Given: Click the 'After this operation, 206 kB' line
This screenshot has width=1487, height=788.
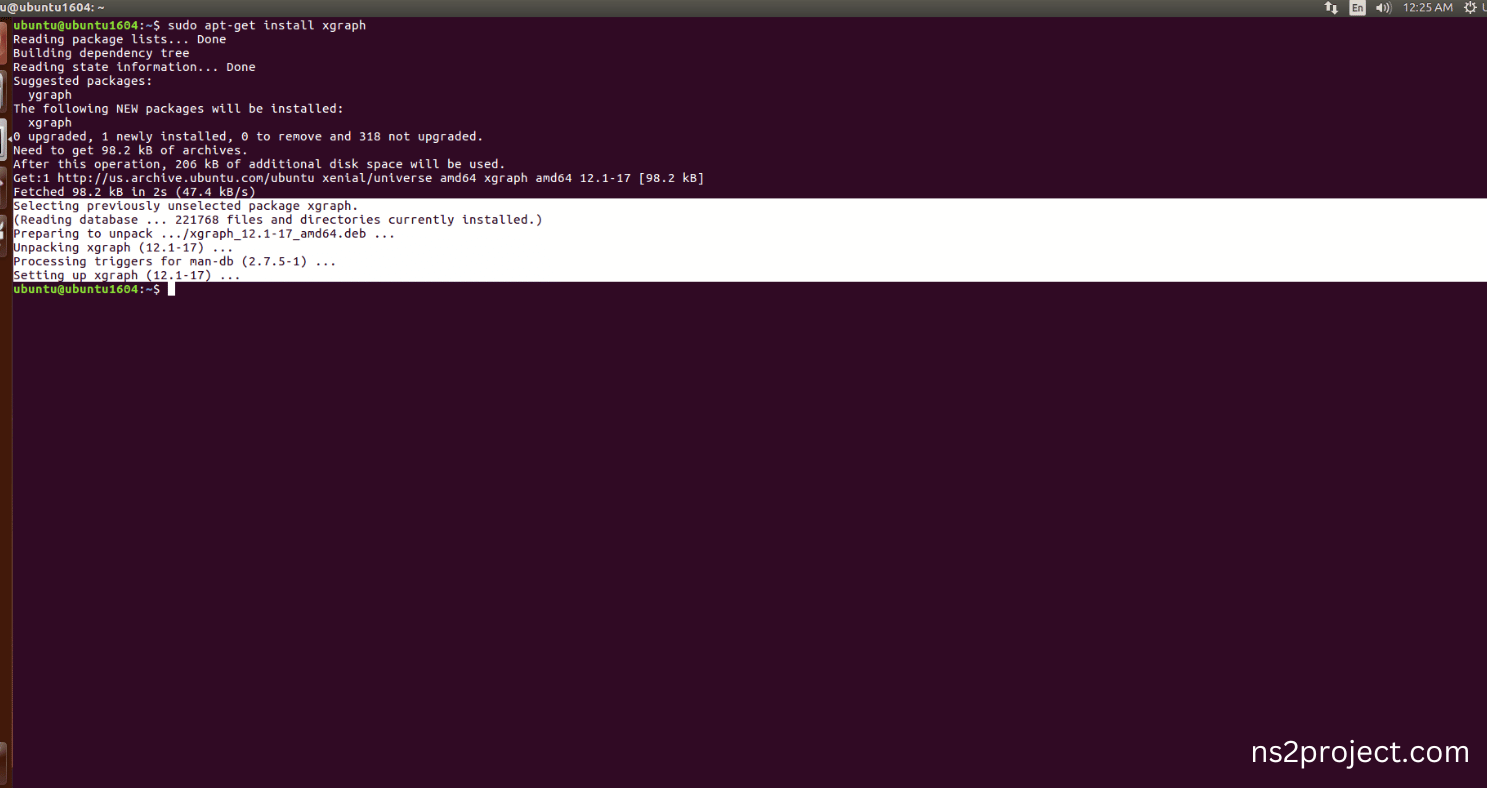Looking at the screenshot, I should 259,164.
